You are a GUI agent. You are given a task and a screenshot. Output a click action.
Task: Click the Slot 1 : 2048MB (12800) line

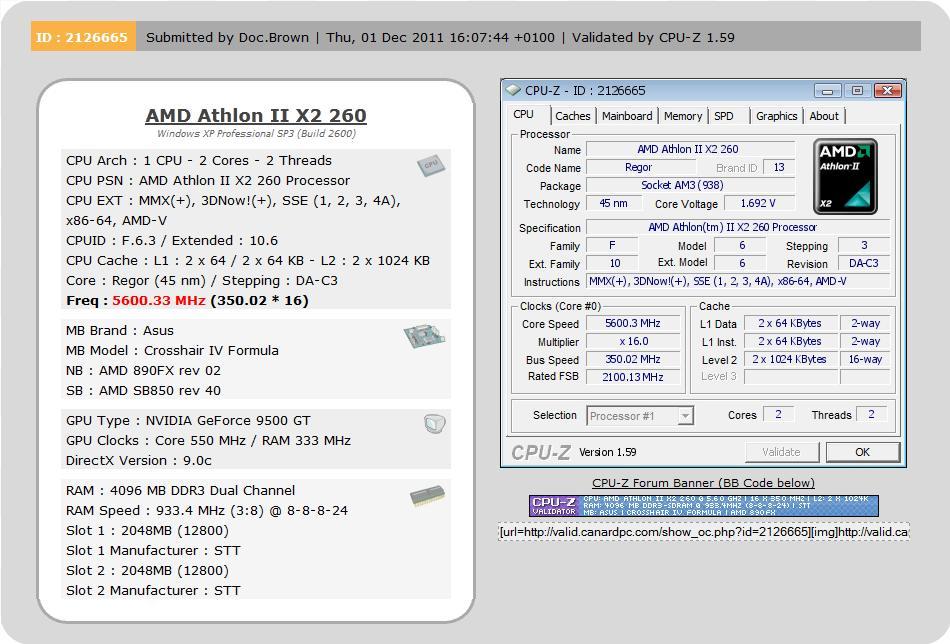tap(147, 531)
